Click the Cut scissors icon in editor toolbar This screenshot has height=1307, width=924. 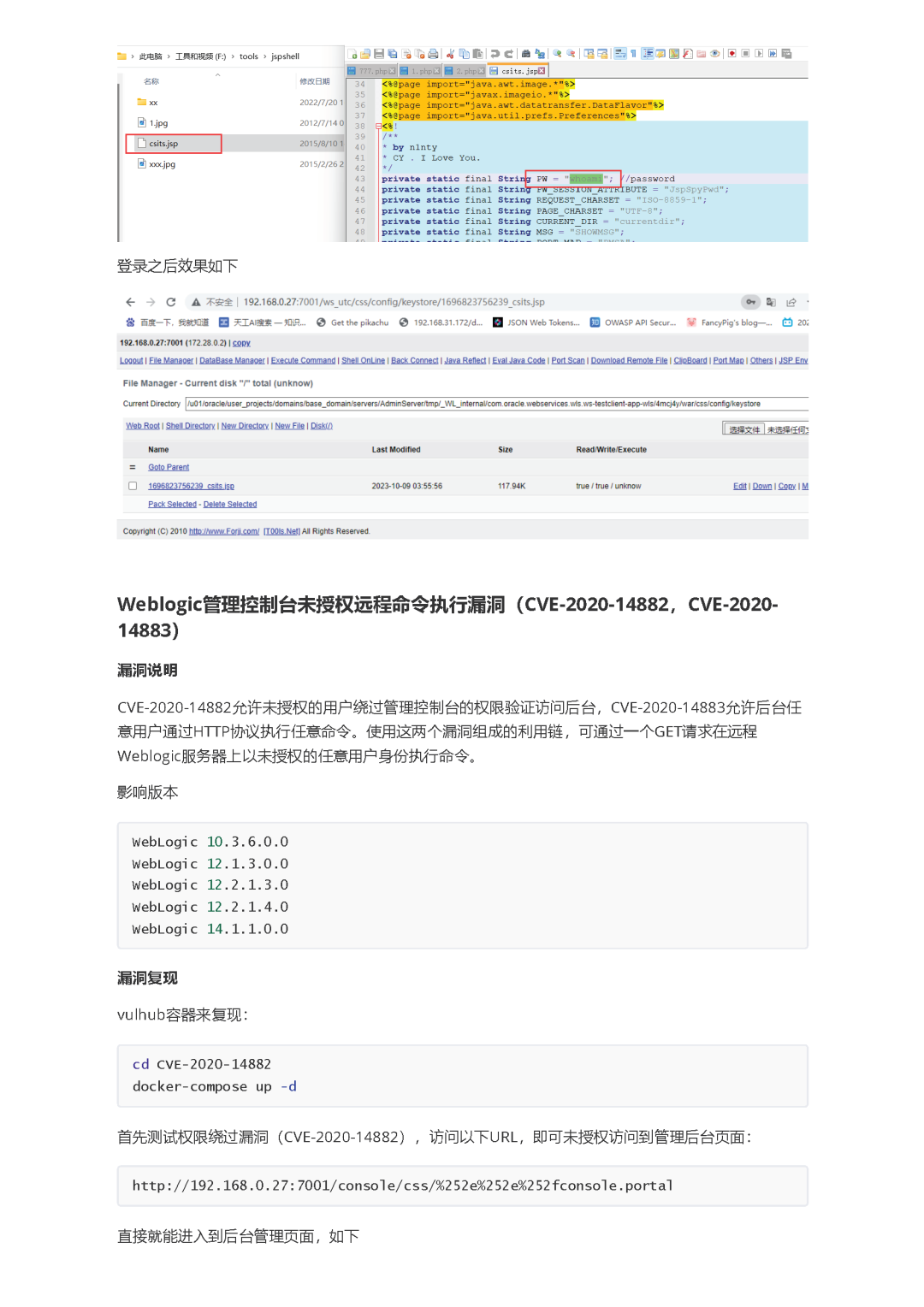point(450,54)
